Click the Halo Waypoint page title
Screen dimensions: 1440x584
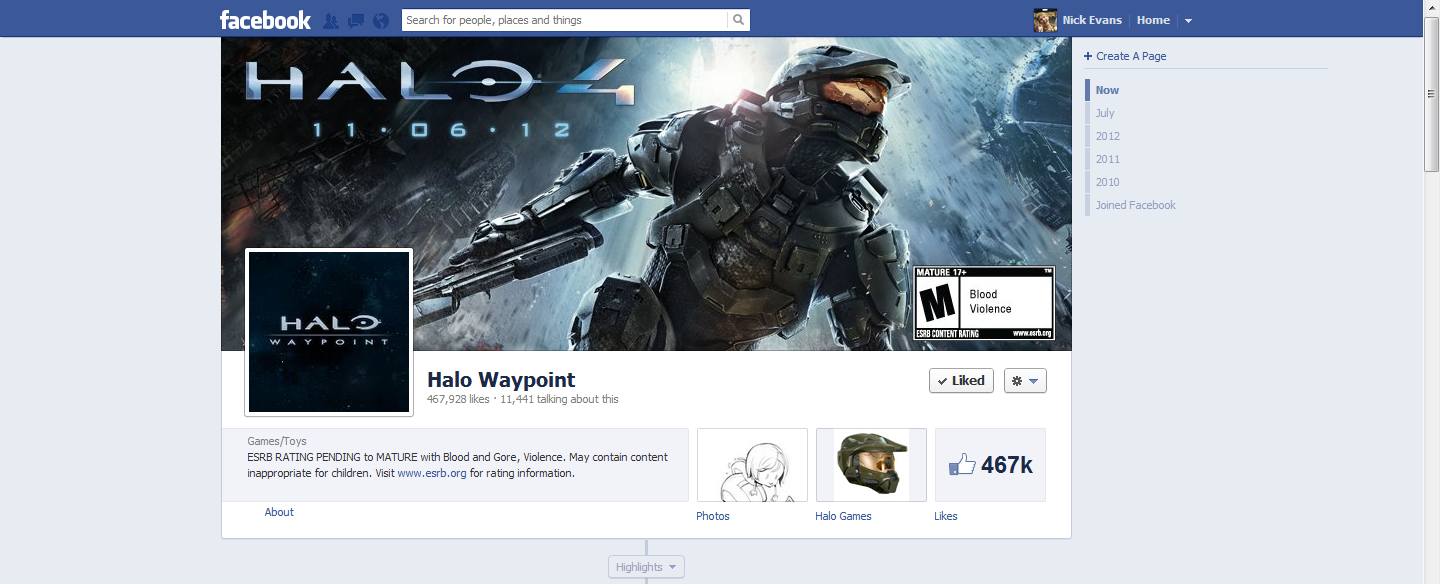pos(501,380)
